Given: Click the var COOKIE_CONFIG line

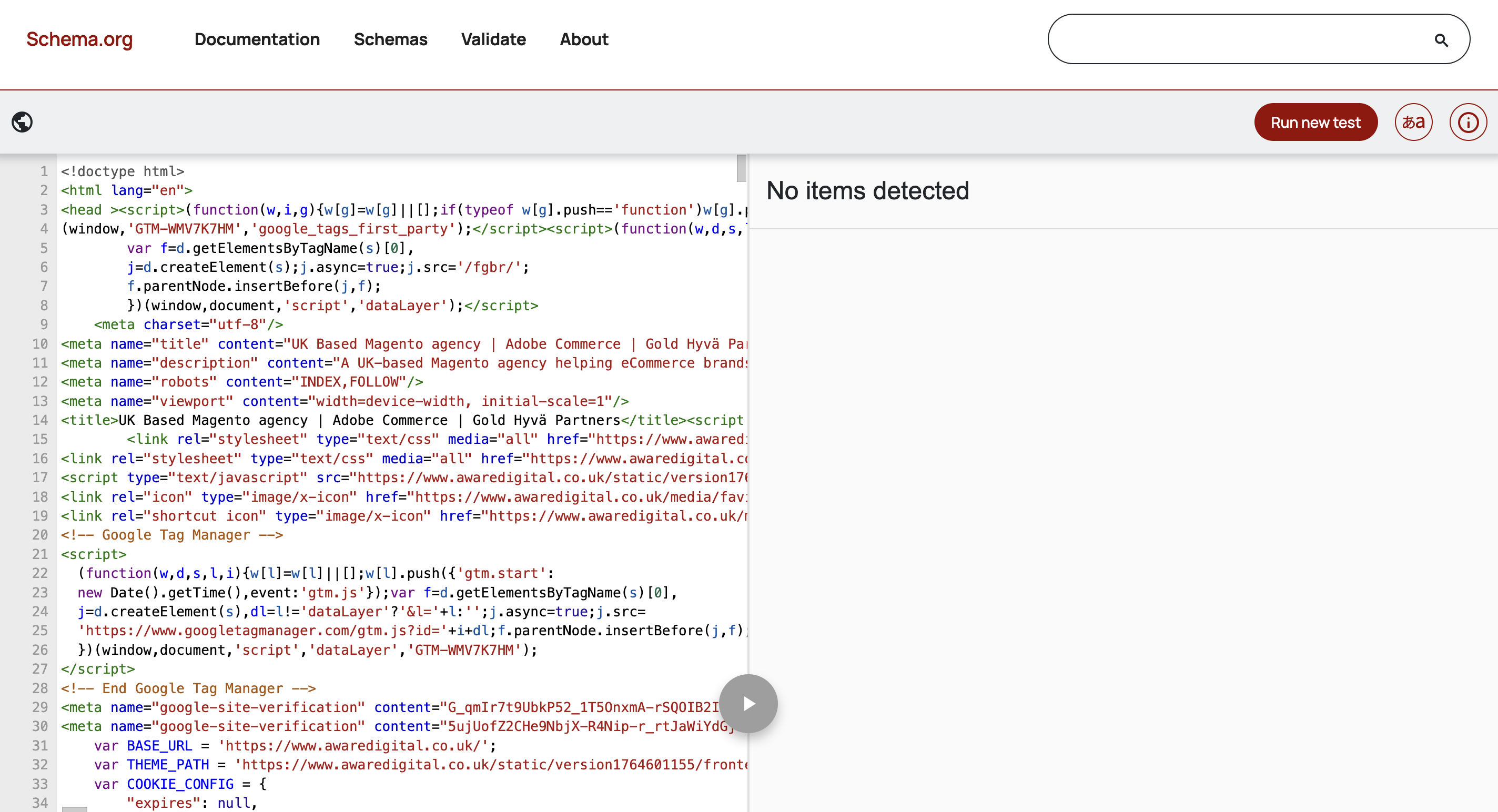Looking at the screenshot, I should (180, 784).
